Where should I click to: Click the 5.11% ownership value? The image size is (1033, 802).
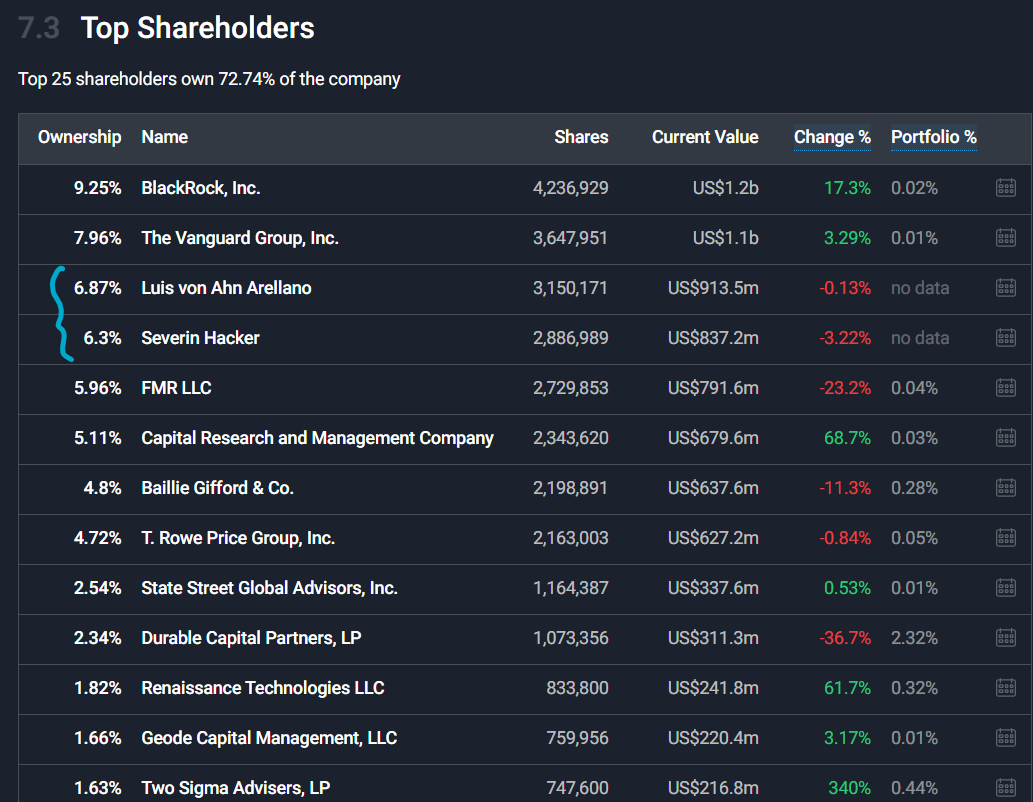pos(98,438)
